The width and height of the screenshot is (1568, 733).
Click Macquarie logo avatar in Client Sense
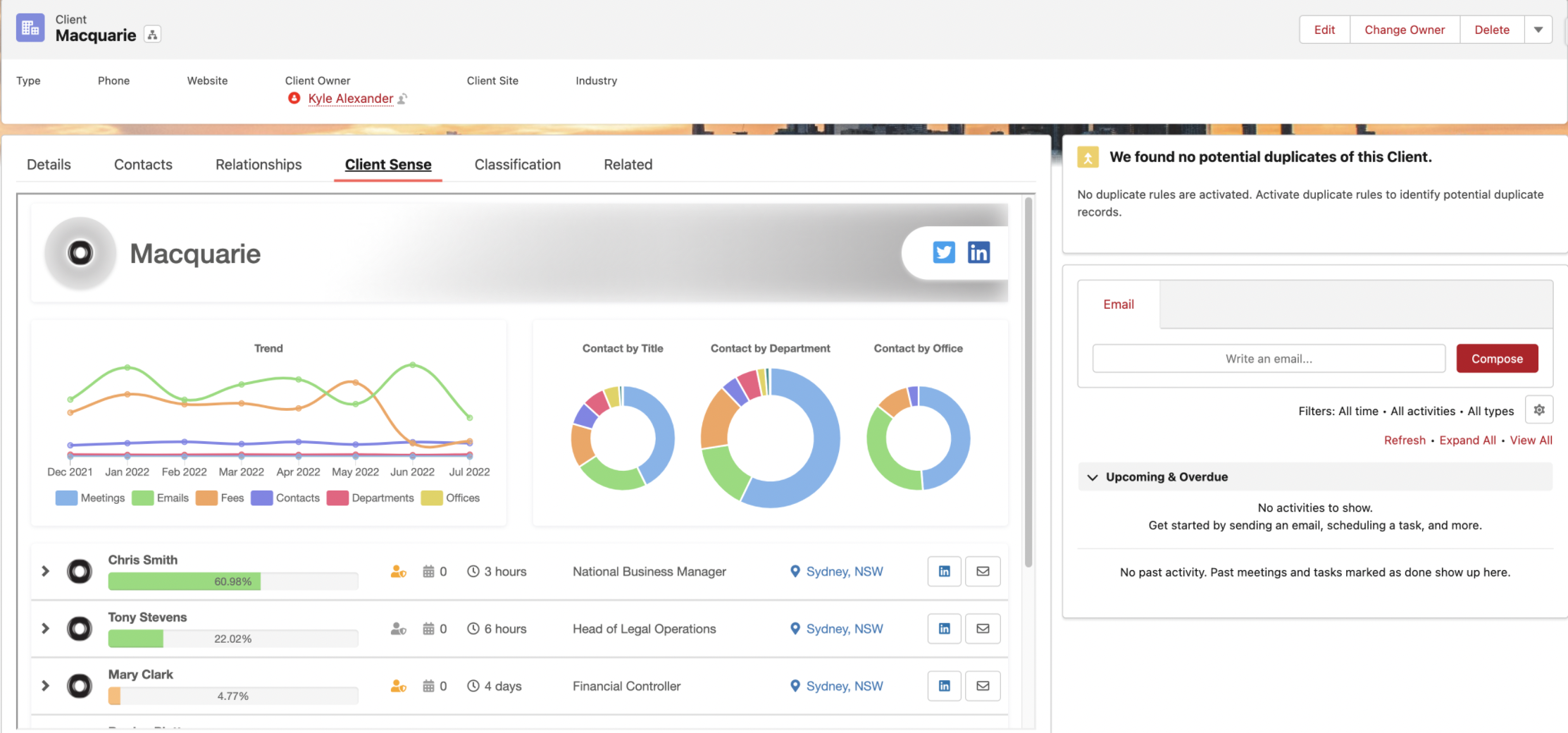80,253
